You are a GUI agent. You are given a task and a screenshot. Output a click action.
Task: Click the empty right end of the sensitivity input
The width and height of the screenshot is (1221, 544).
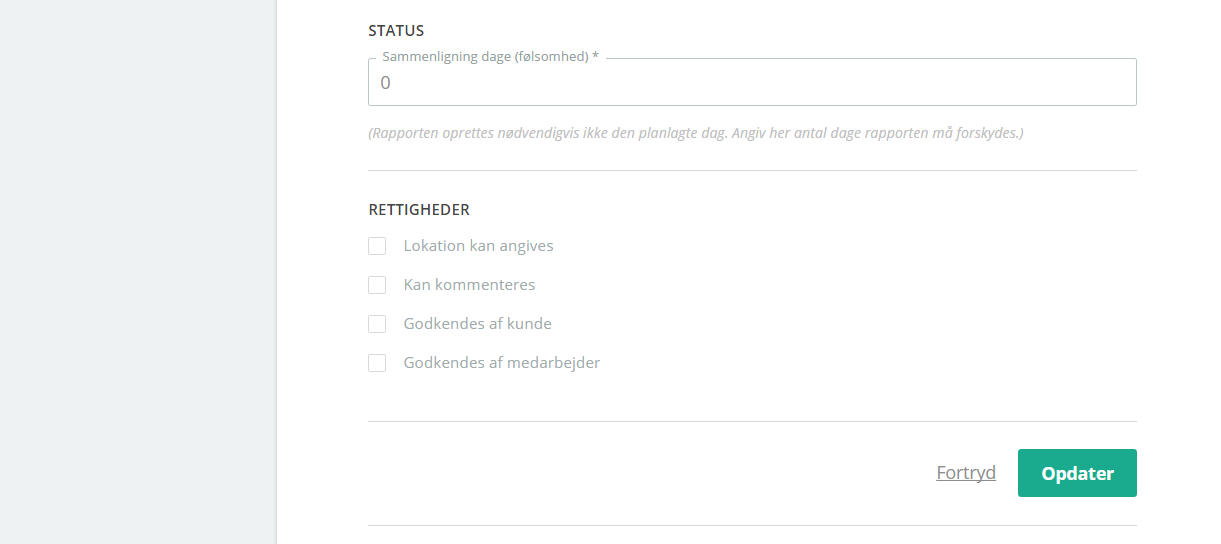coord(1080,82)
